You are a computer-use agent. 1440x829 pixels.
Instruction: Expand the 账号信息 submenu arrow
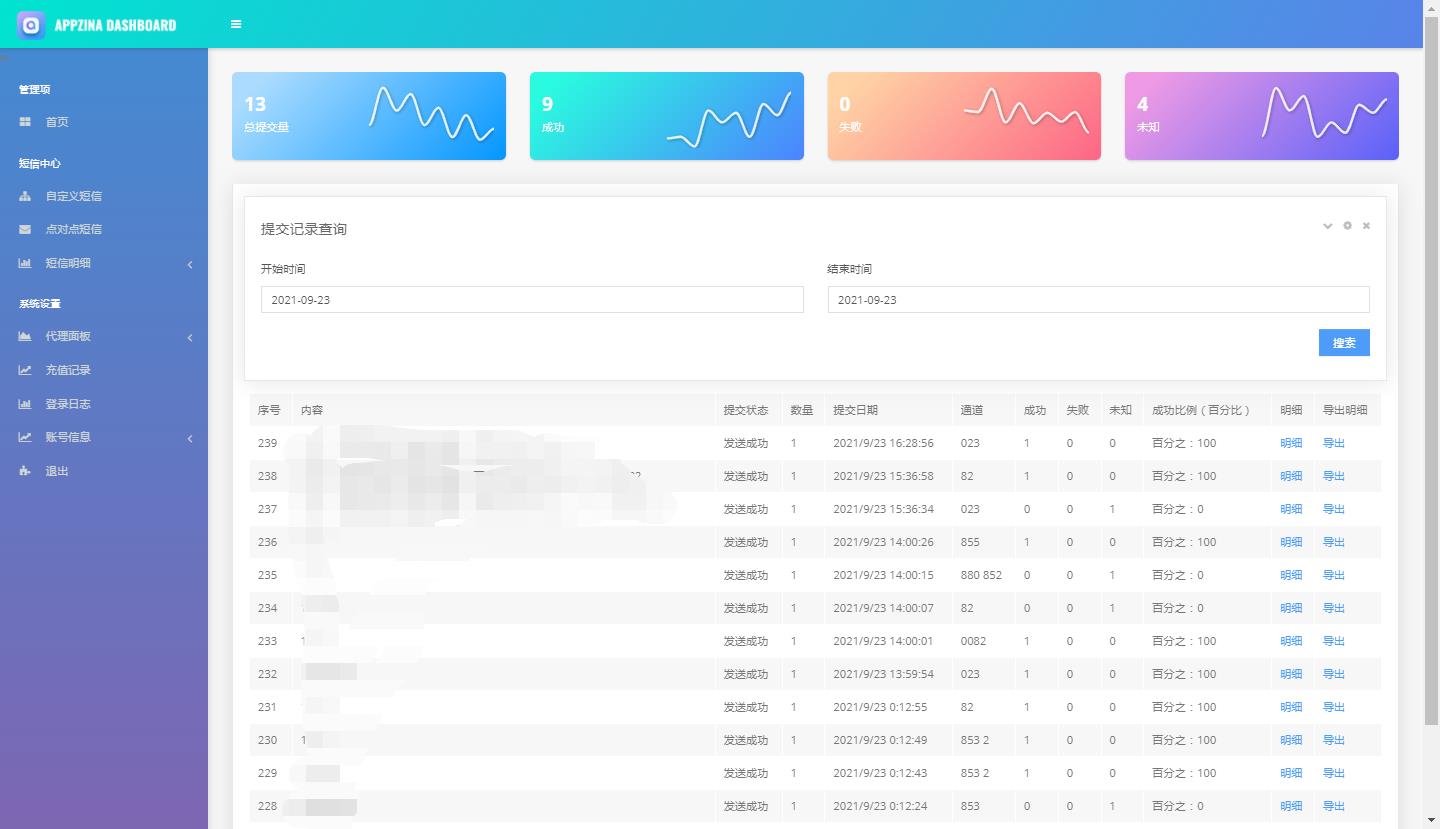[190, 438]
